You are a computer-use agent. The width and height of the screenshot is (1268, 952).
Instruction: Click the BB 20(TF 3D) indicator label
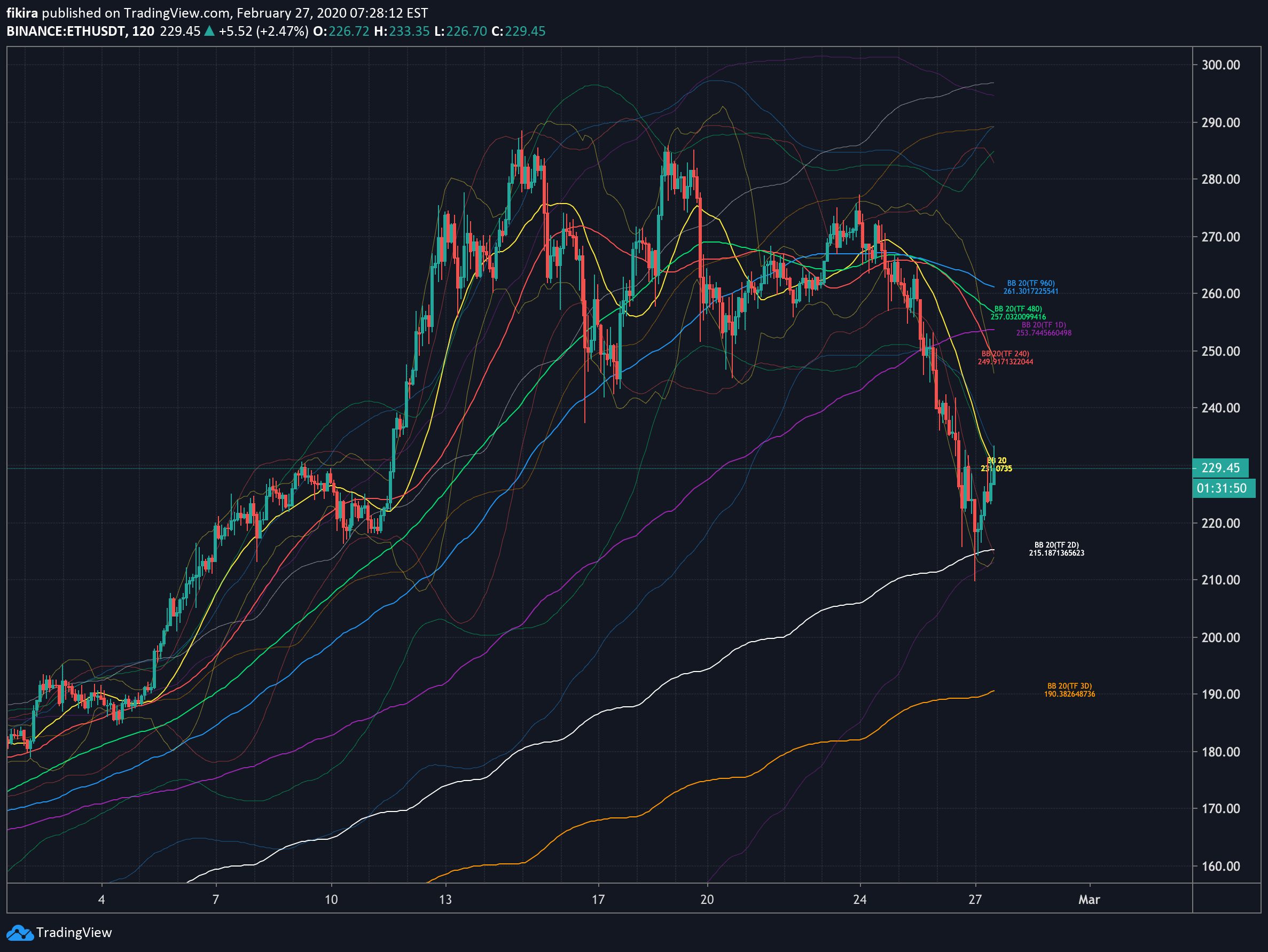(x=1070, y=686)
